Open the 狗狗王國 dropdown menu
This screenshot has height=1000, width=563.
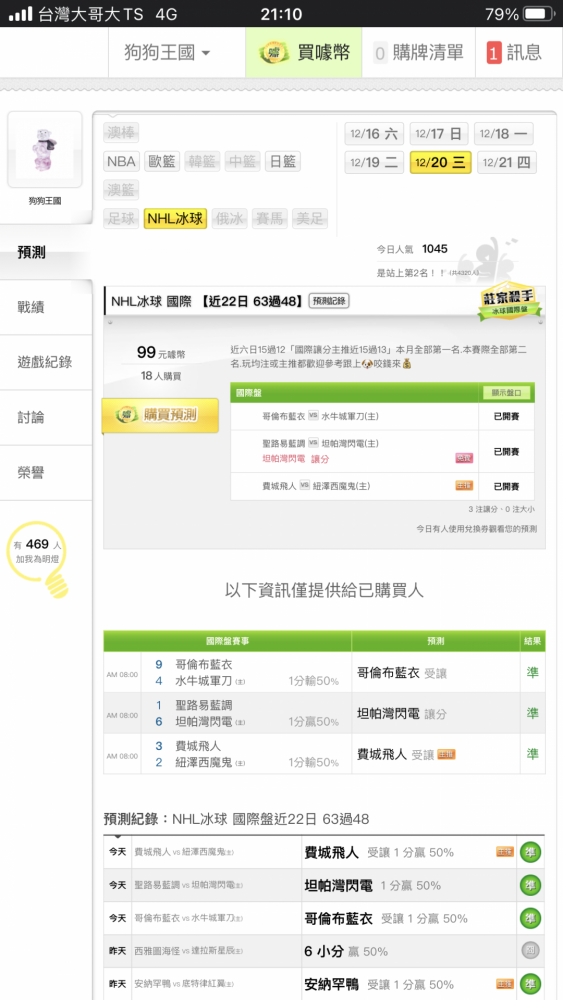click(x=167, y=52)
